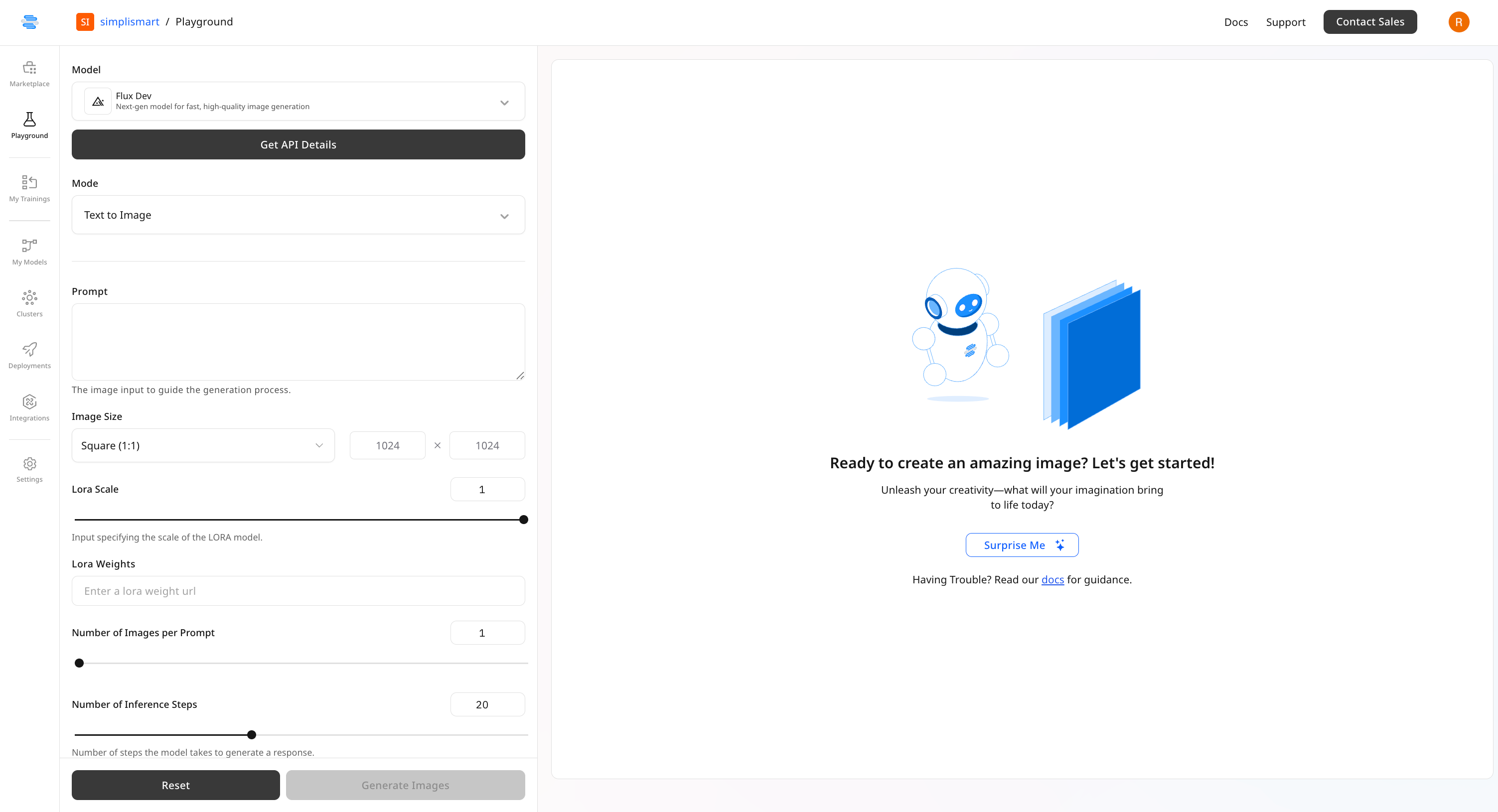
Task: Click the Simplismart logo at top left
Action: (29, 22)
